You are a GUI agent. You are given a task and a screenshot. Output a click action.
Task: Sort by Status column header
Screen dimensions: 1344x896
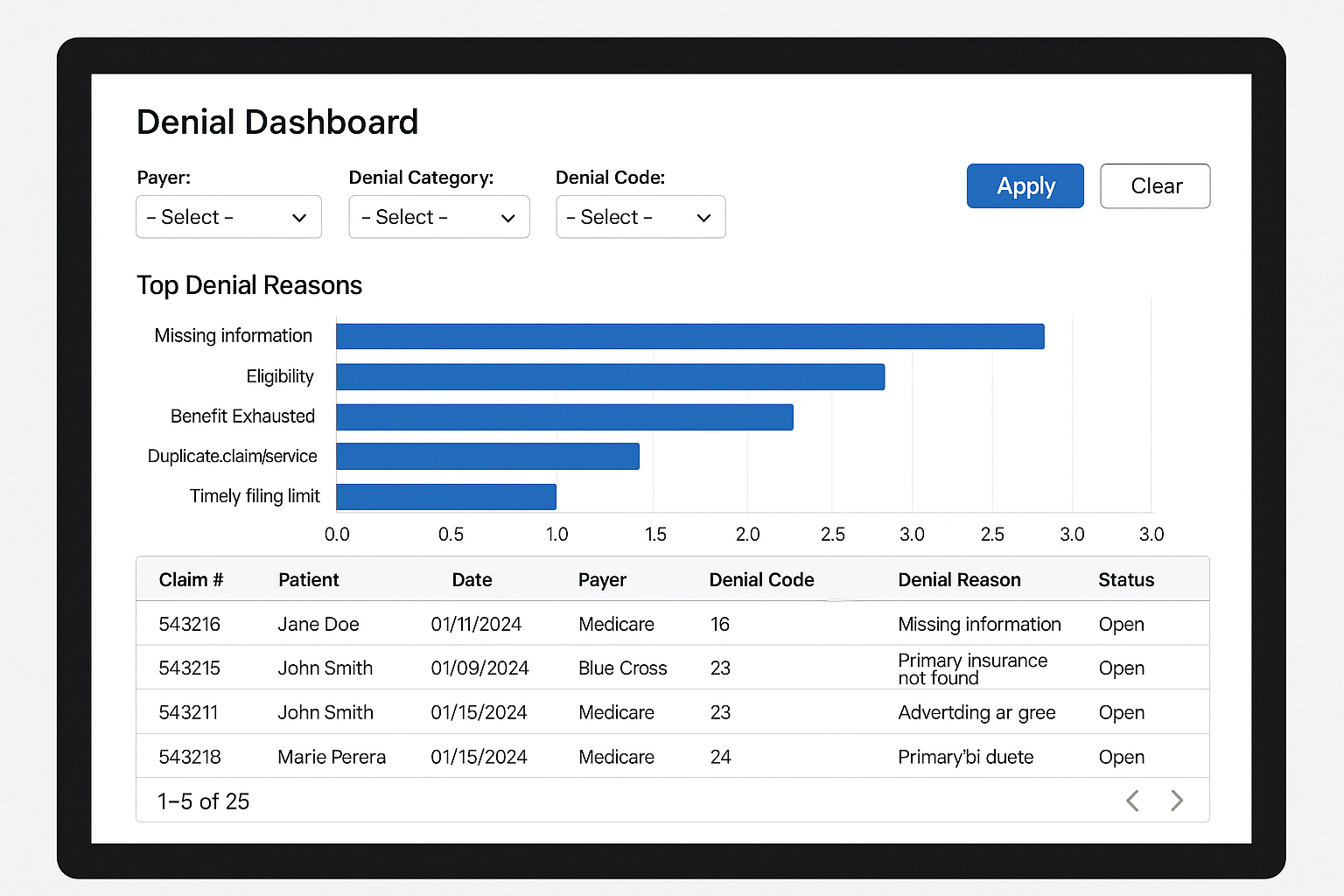point(1125,580)
